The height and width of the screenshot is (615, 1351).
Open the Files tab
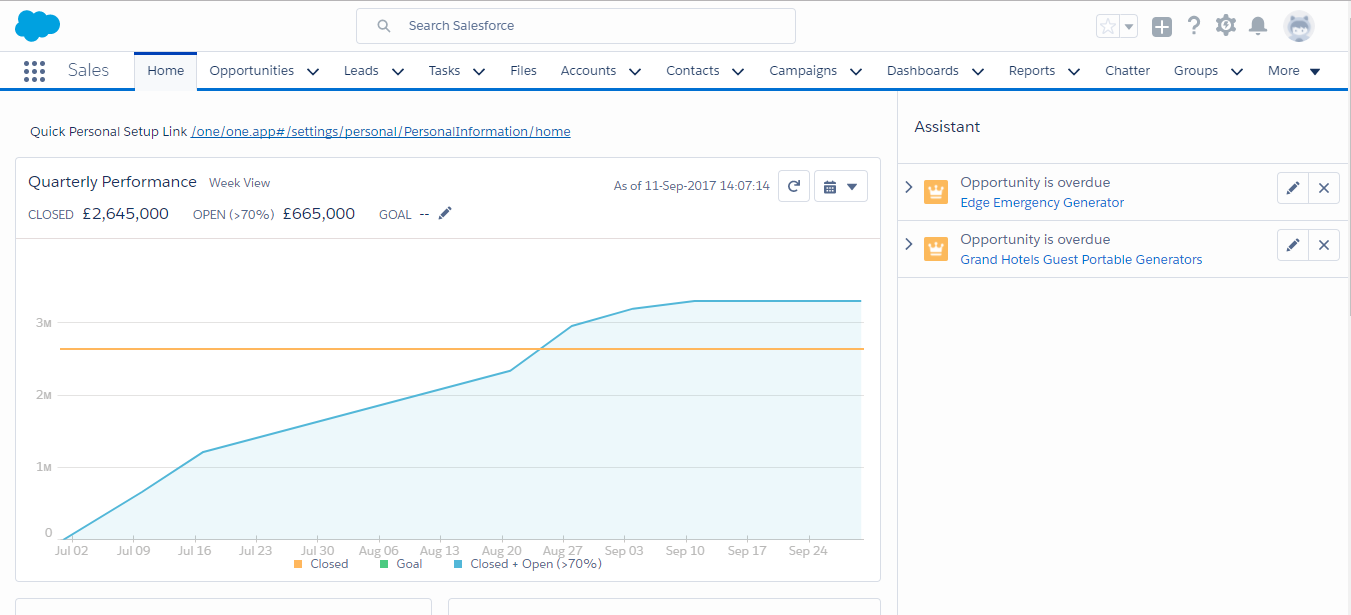523,71
